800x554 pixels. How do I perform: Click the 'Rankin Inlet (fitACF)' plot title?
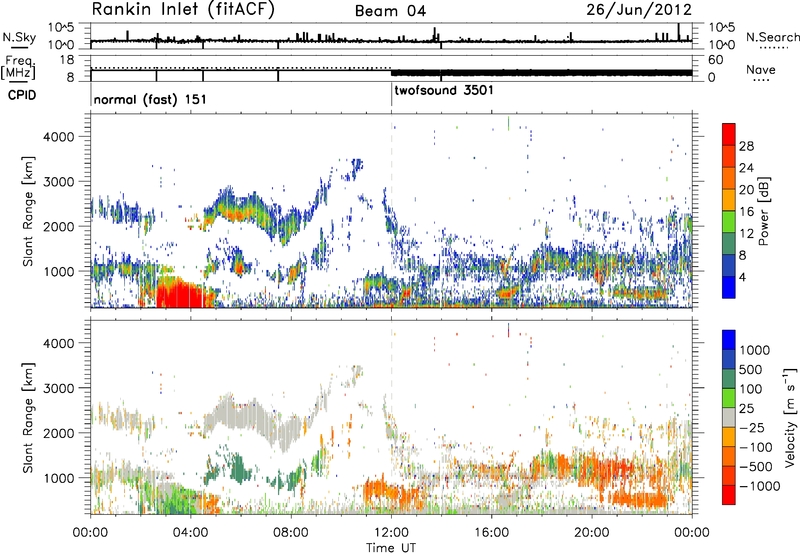coord(183,10)
